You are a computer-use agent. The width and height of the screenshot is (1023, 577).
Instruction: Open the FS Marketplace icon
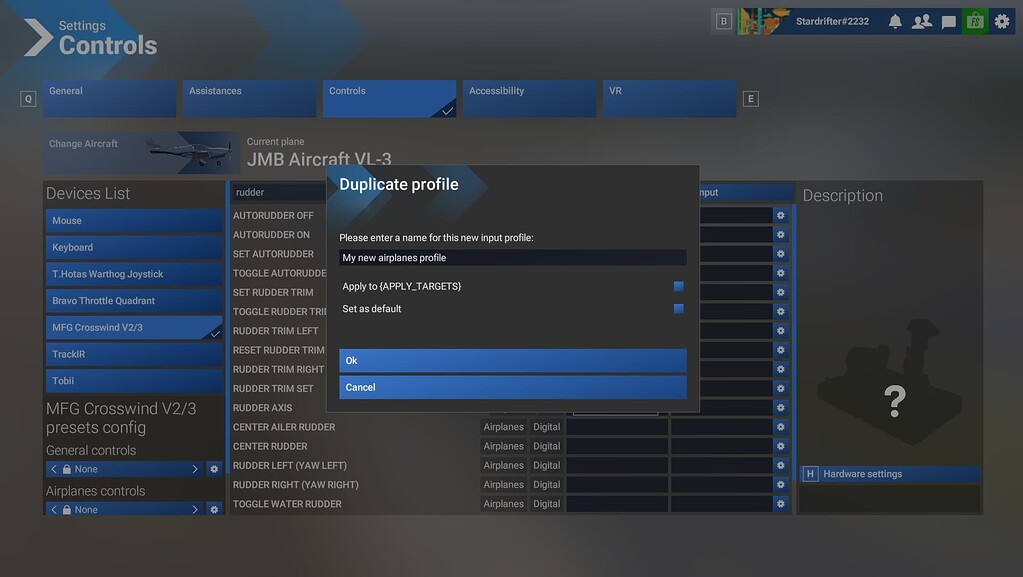tap(973, 20)
